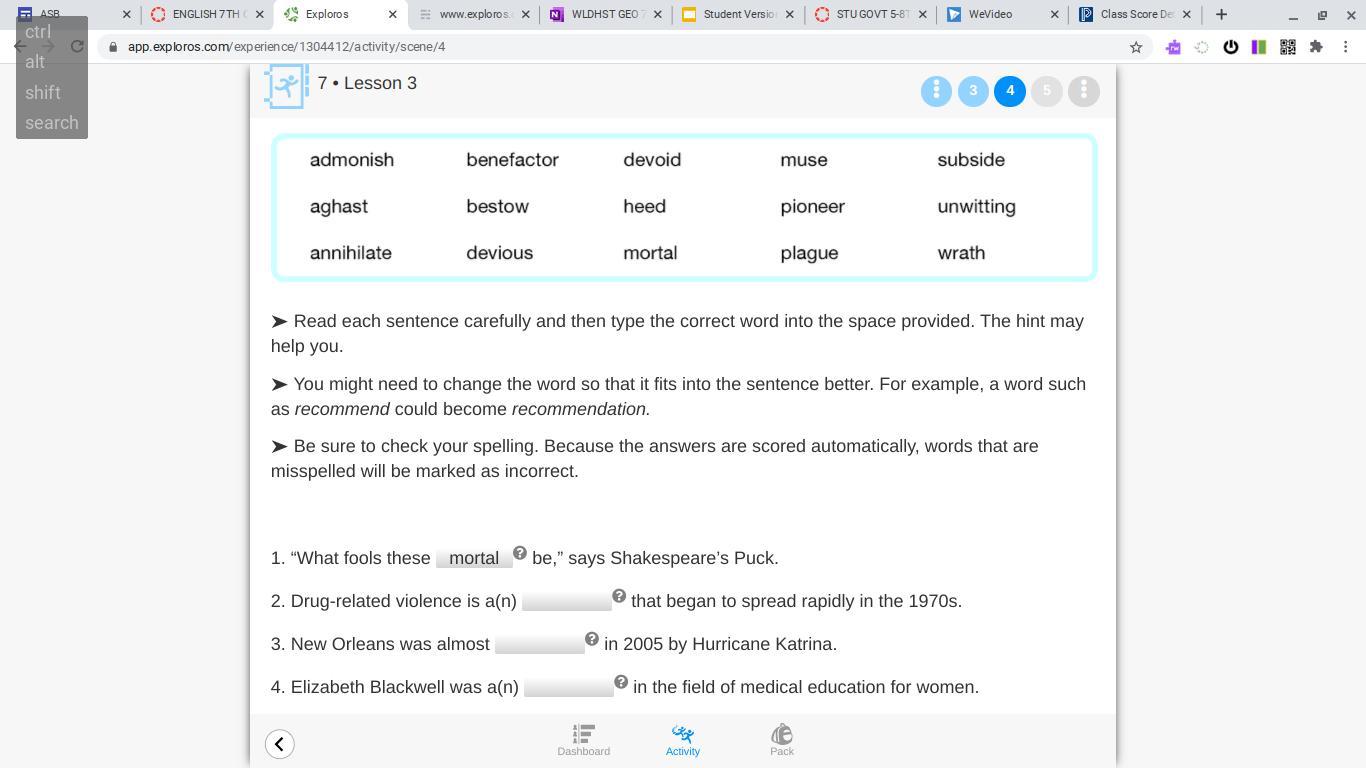Image resolution: width=1366 pixels, height=768 pixels.
Task: Select the Activity tab
Action: [x=683, y=741]
